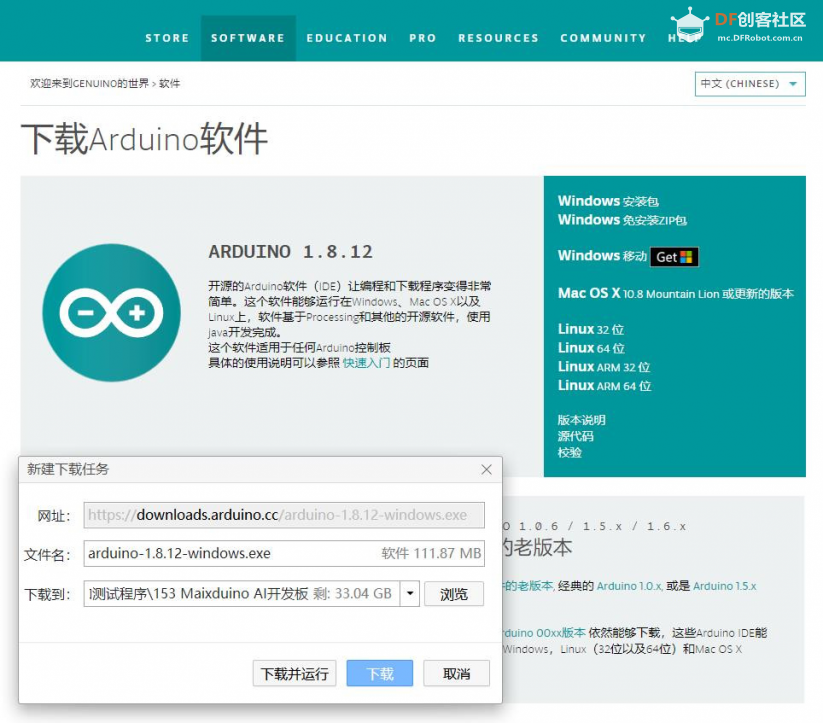Select the Windows 移动 link
The width and height of the screenshot is (823, 723).
(x=603, y=256)
